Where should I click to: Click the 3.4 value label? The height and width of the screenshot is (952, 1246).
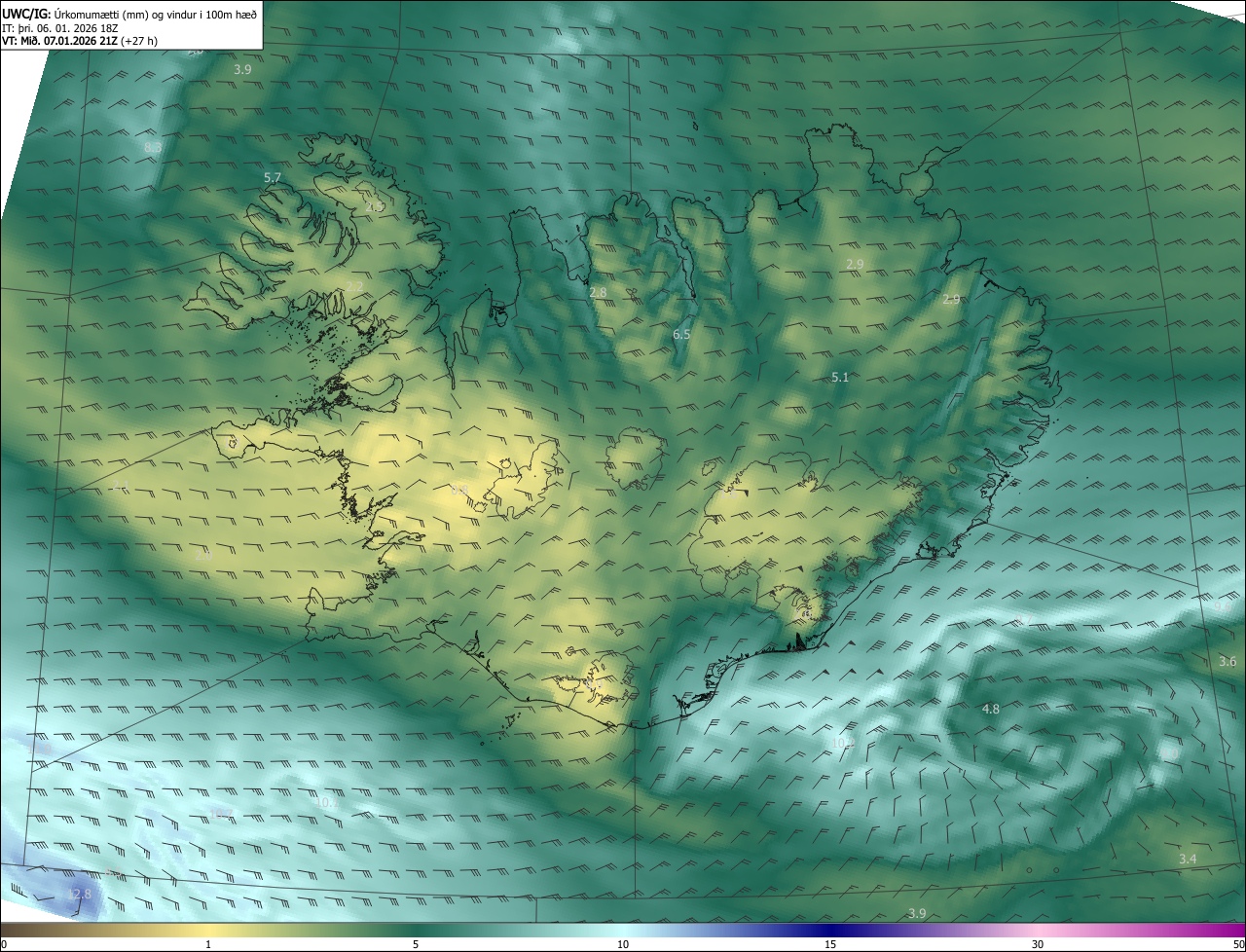click(x=1188, y=859)
